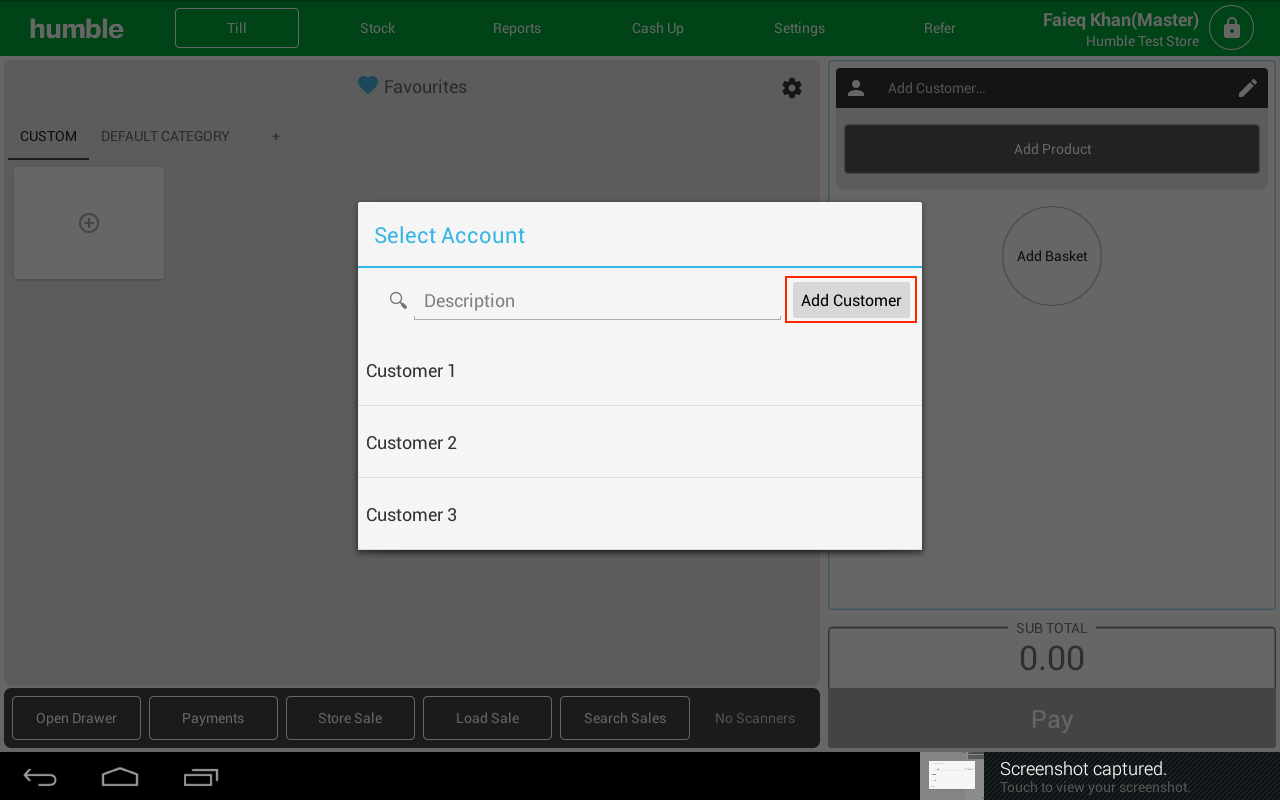Viewport: 1280px width, 800px height.
Task: Tap the recent apps button
Action: pos(201,777)
